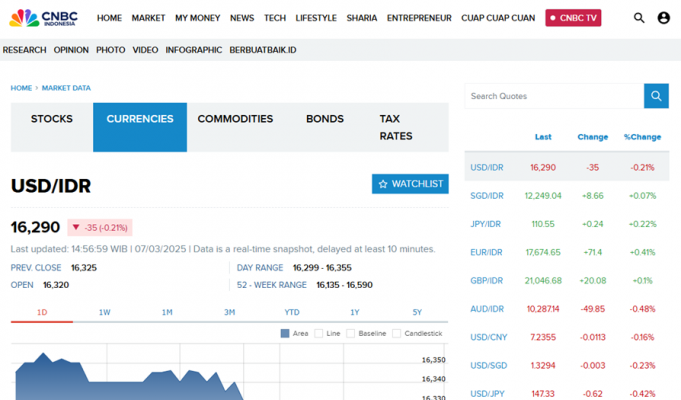
Task: Open the Bonds tab
Action: [x=324, y=119]
